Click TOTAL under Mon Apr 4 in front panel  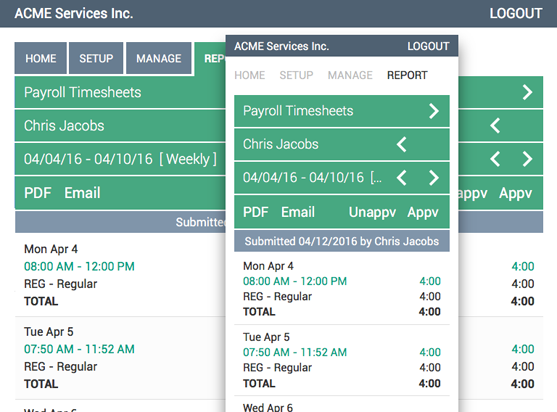[x=259, y=312]
